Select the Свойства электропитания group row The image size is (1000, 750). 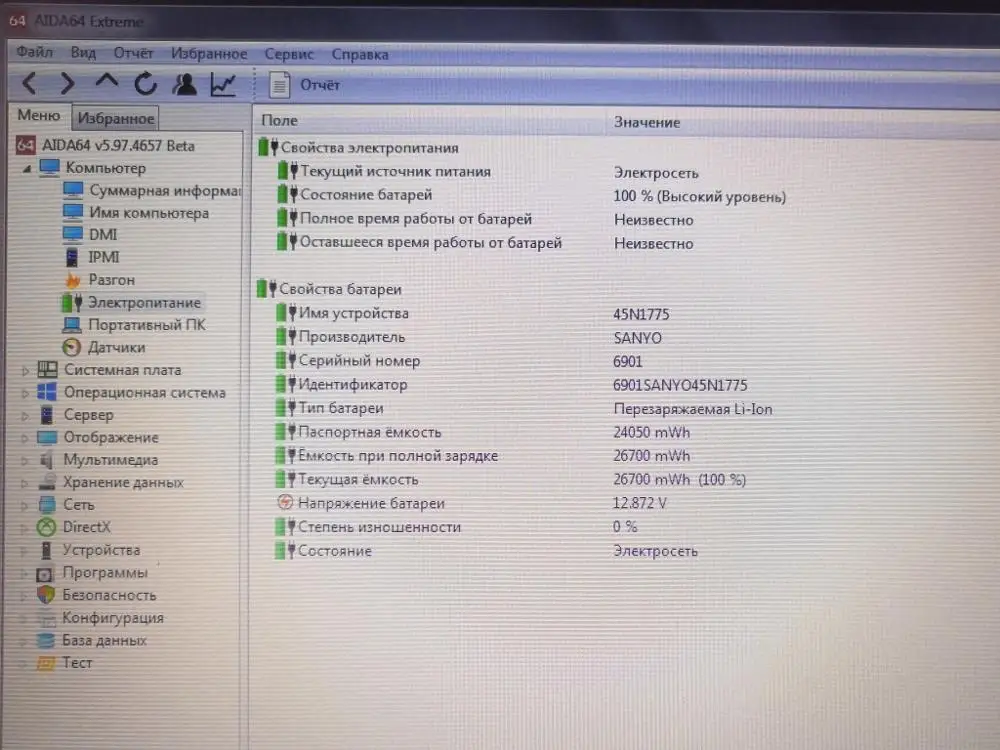358,147
